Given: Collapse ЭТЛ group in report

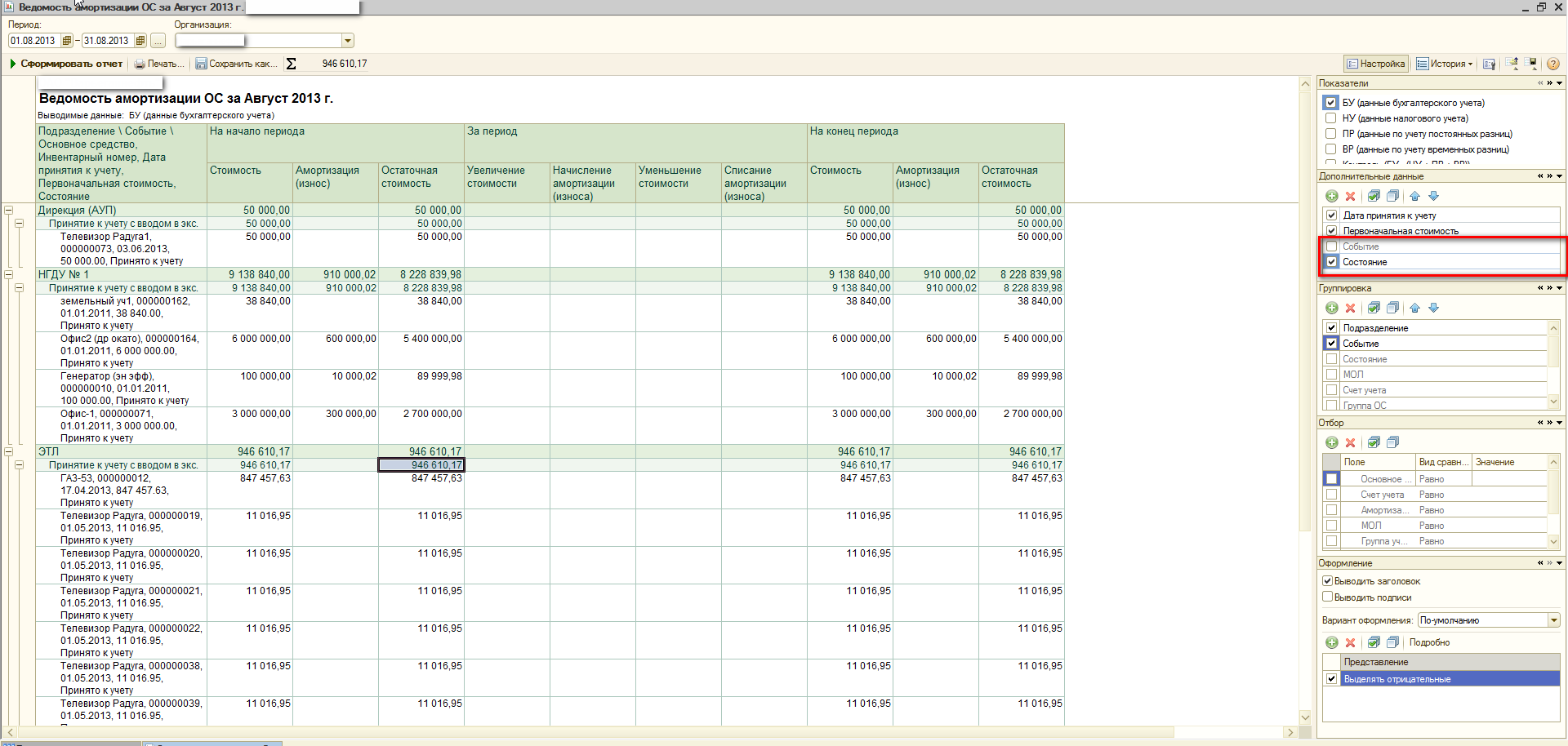Looking at the screenshot, I should [x=8, y=451].
